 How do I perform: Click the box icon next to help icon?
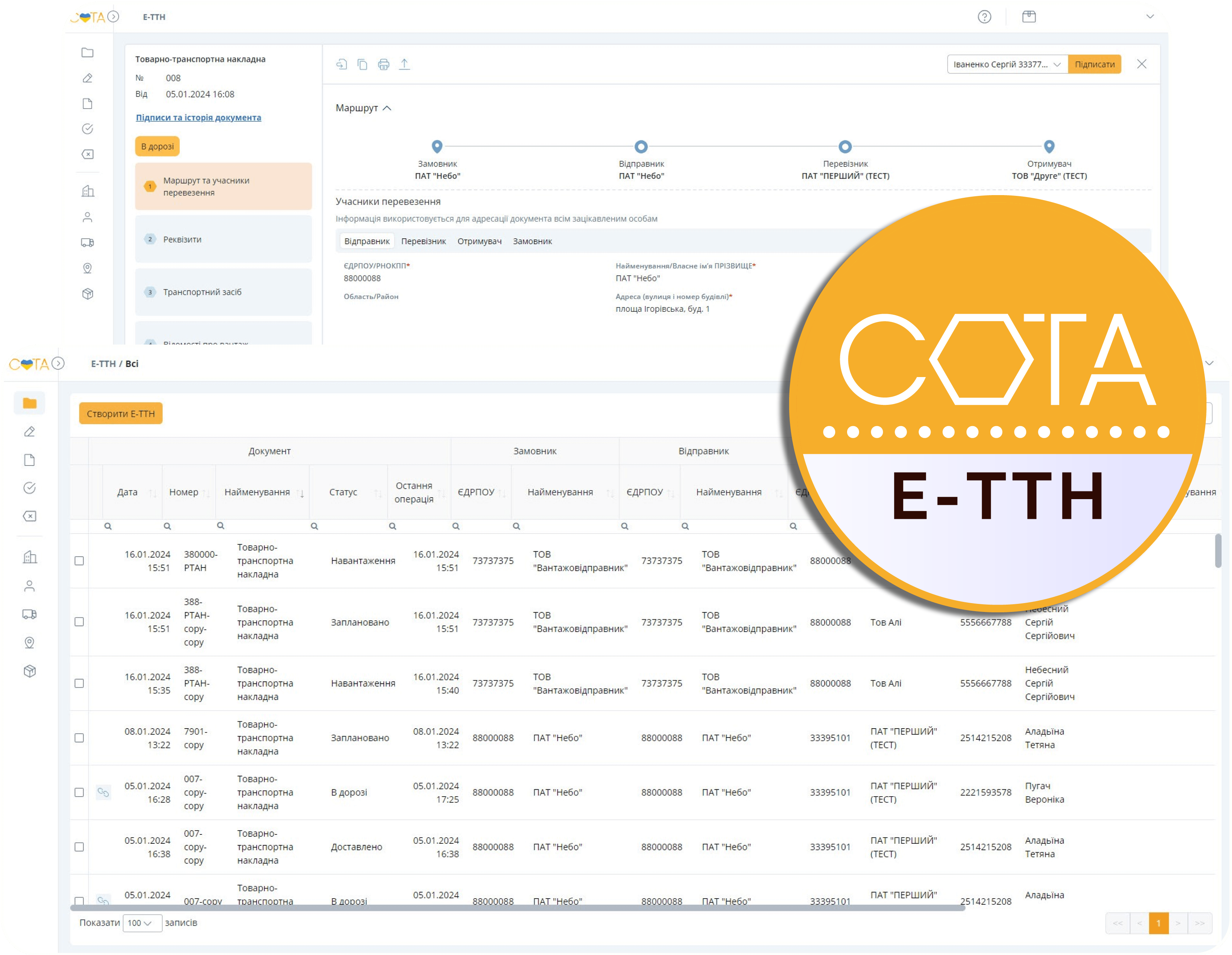[1029, 16]
